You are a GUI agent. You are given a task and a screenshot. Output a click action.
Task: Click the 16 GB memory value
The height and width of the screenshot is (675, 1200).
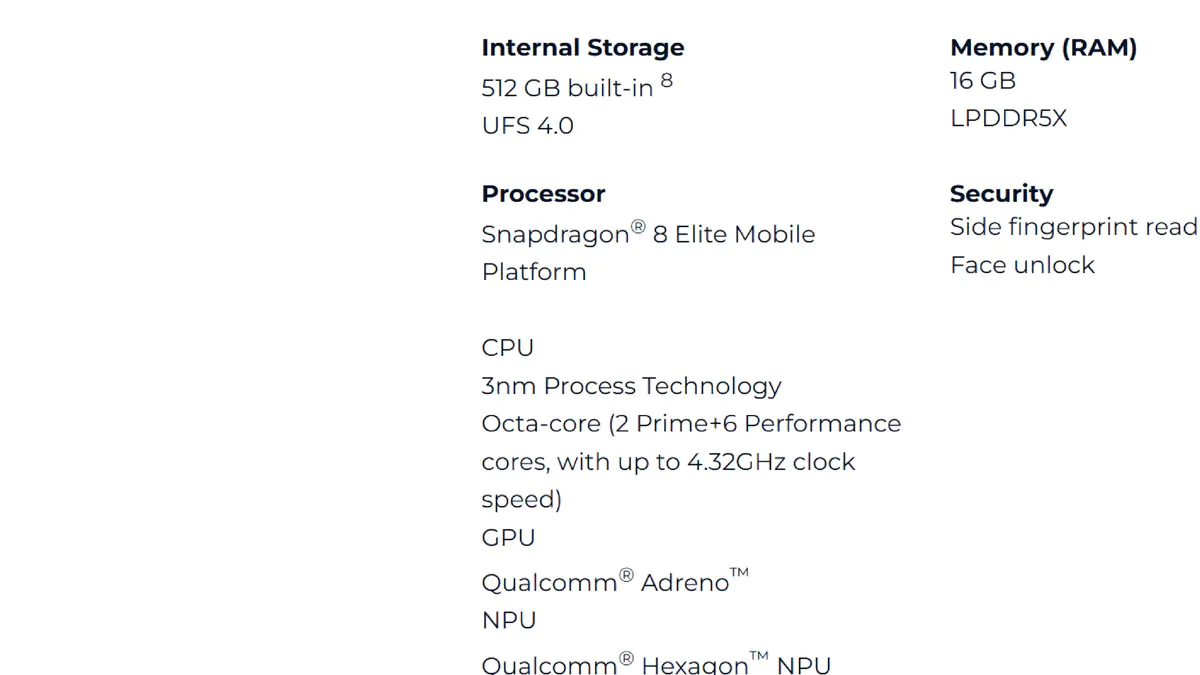(983, 81)
